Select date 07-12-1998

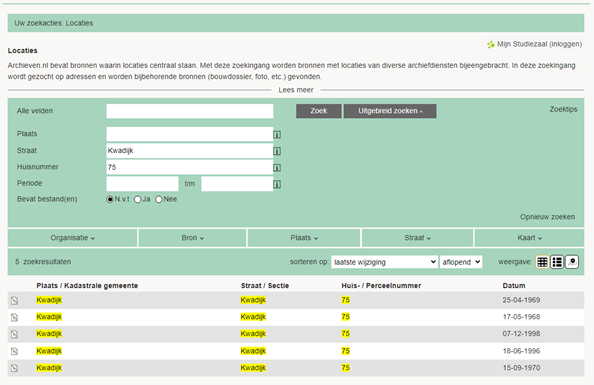click(x=521, y=334)
